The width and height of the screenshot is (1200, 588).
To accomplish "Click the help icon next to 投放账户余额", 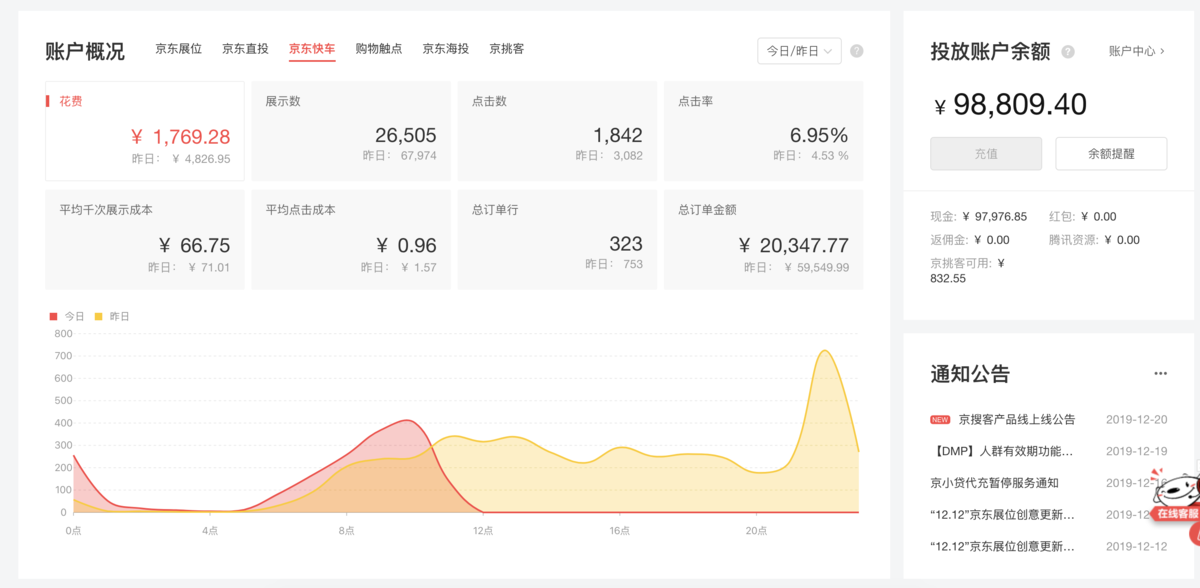I will point(1068,52).
